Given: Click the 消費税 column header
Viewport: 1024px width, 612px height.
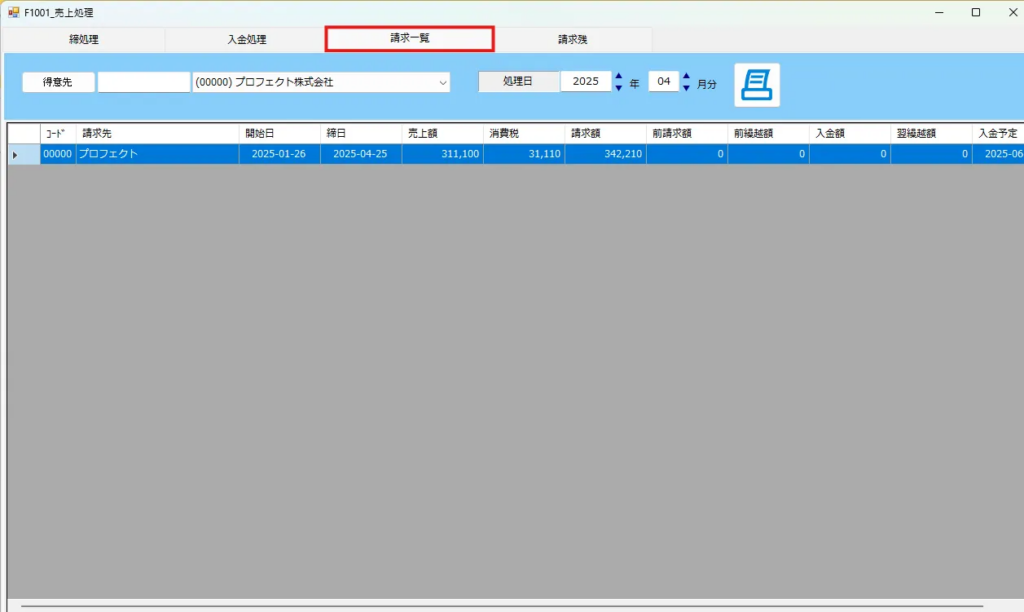Looking at the screenshot, I should pos(524,133).
